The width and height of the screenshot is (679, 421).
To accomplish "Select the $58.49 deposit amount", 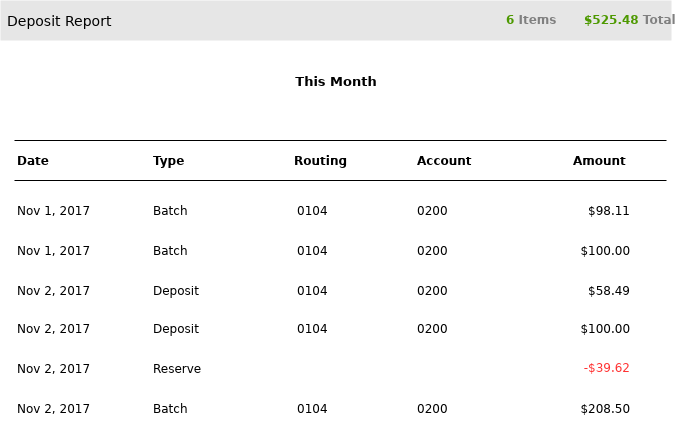I will click(x=608, y=291).
